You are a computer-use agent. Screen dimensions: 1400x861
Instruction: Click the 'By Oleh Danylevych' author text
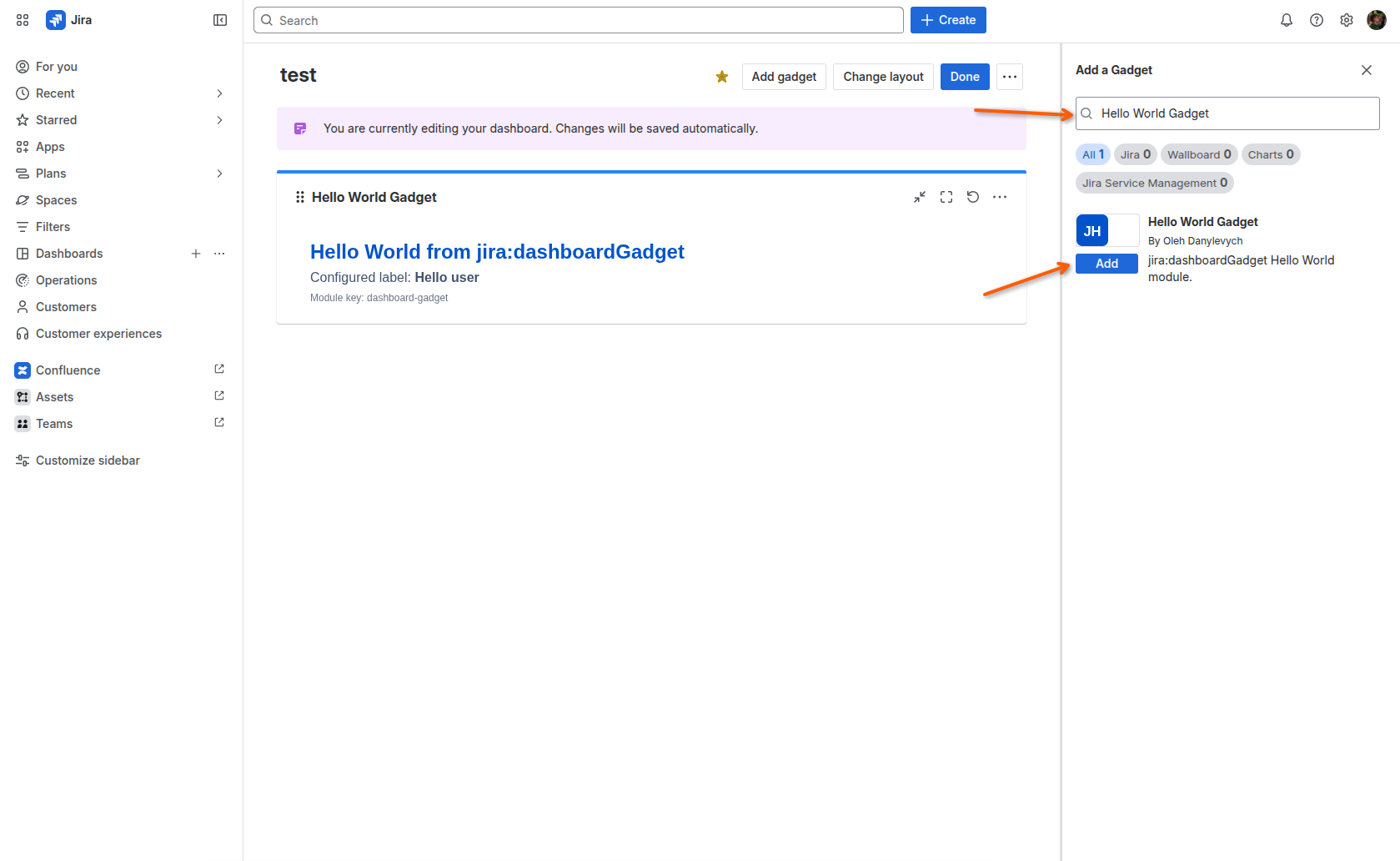[1195, 241]
